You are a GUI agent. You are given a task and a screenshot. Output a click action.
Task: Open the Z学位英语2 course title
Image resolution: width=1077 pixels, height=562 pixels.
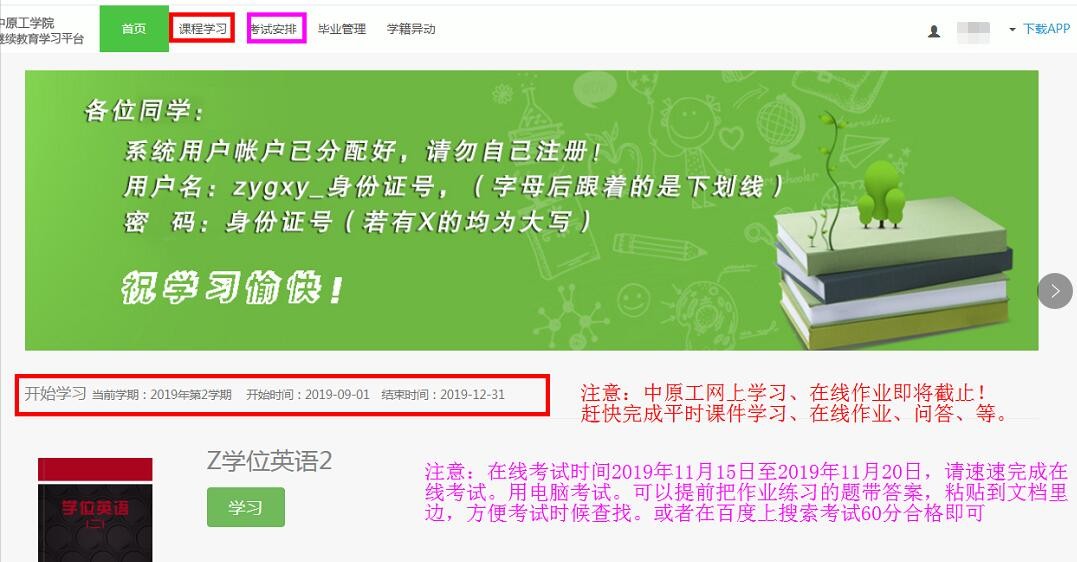pyautogui.click(x=269, y=460)
